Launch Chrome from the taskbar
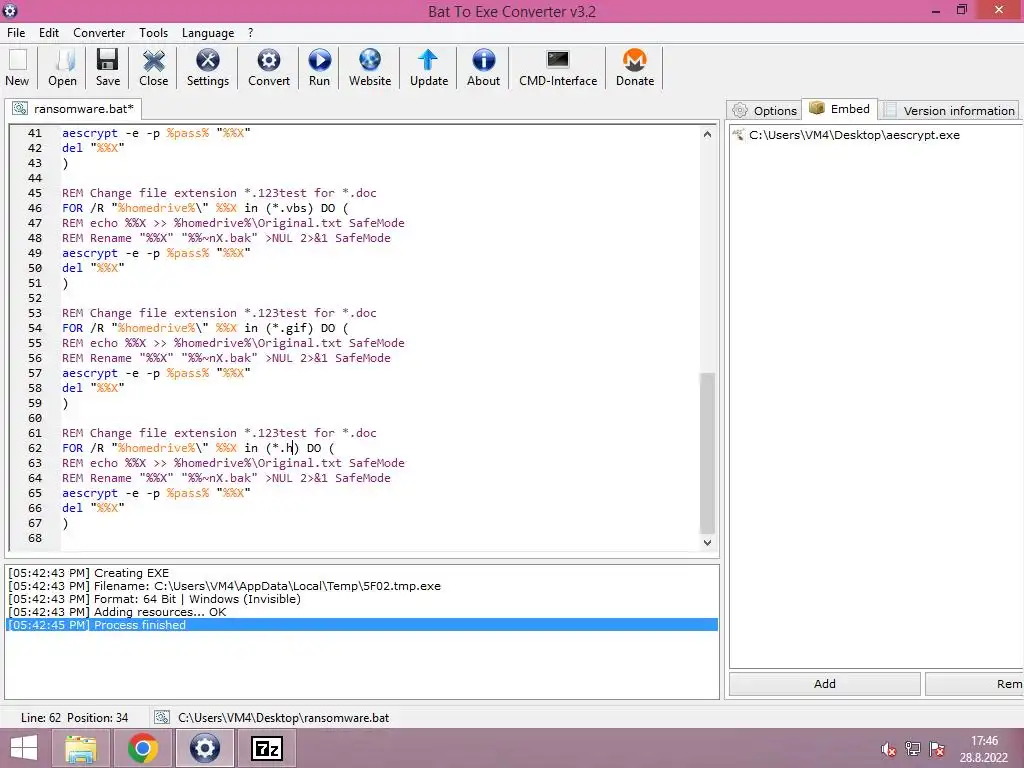The height and width of the screenshot is (768, 1024). tap(143, 748)
